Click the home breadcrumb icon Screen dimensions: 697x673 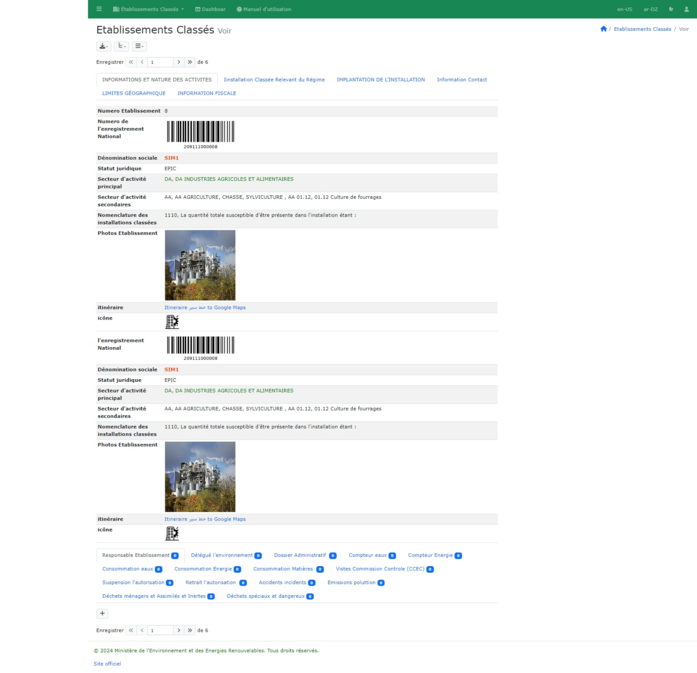(x=603, y=29)
